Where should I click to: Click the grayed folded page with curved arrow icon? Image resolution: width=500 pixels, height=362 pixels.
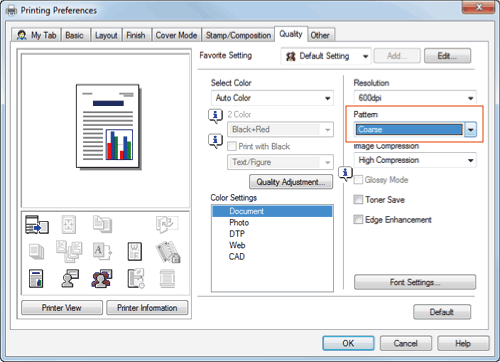click(167, 224)
